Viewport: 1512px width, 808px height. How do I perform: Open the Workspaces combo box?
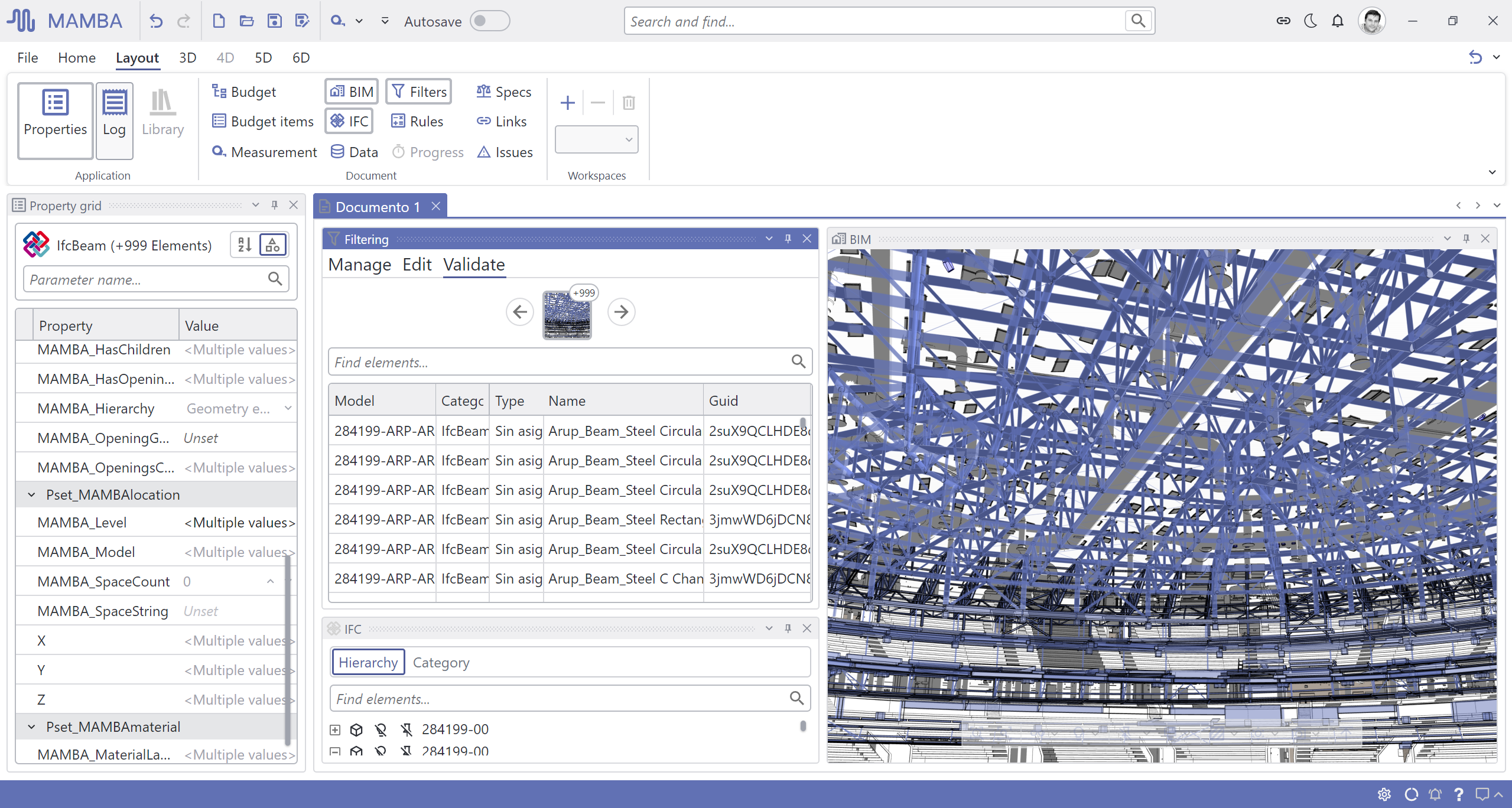[x=596, y=139]
